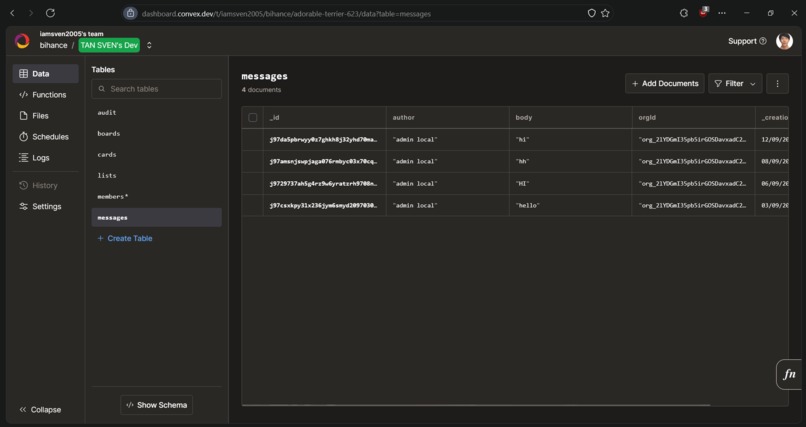Open the bihance project link
Viewport: 806px width, 427px height.
[x=53, y=45]
